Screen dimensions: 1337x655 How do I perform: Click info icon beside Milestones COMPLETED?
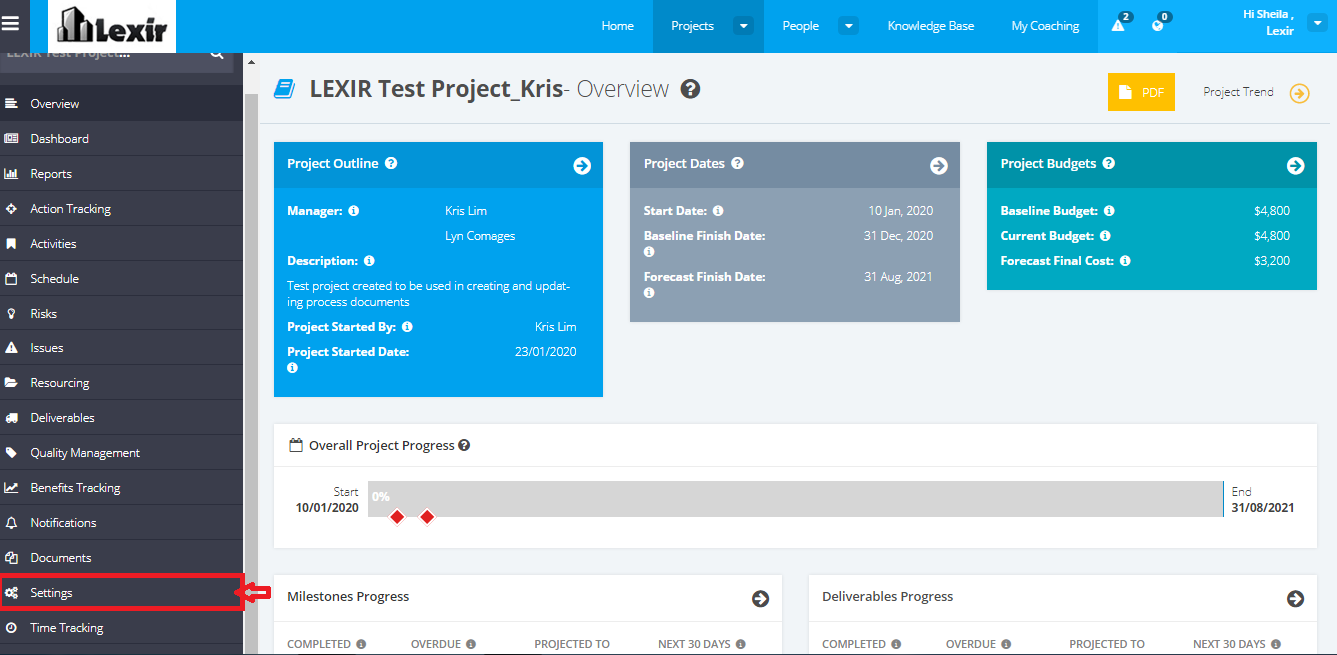[x=361, y=645]
